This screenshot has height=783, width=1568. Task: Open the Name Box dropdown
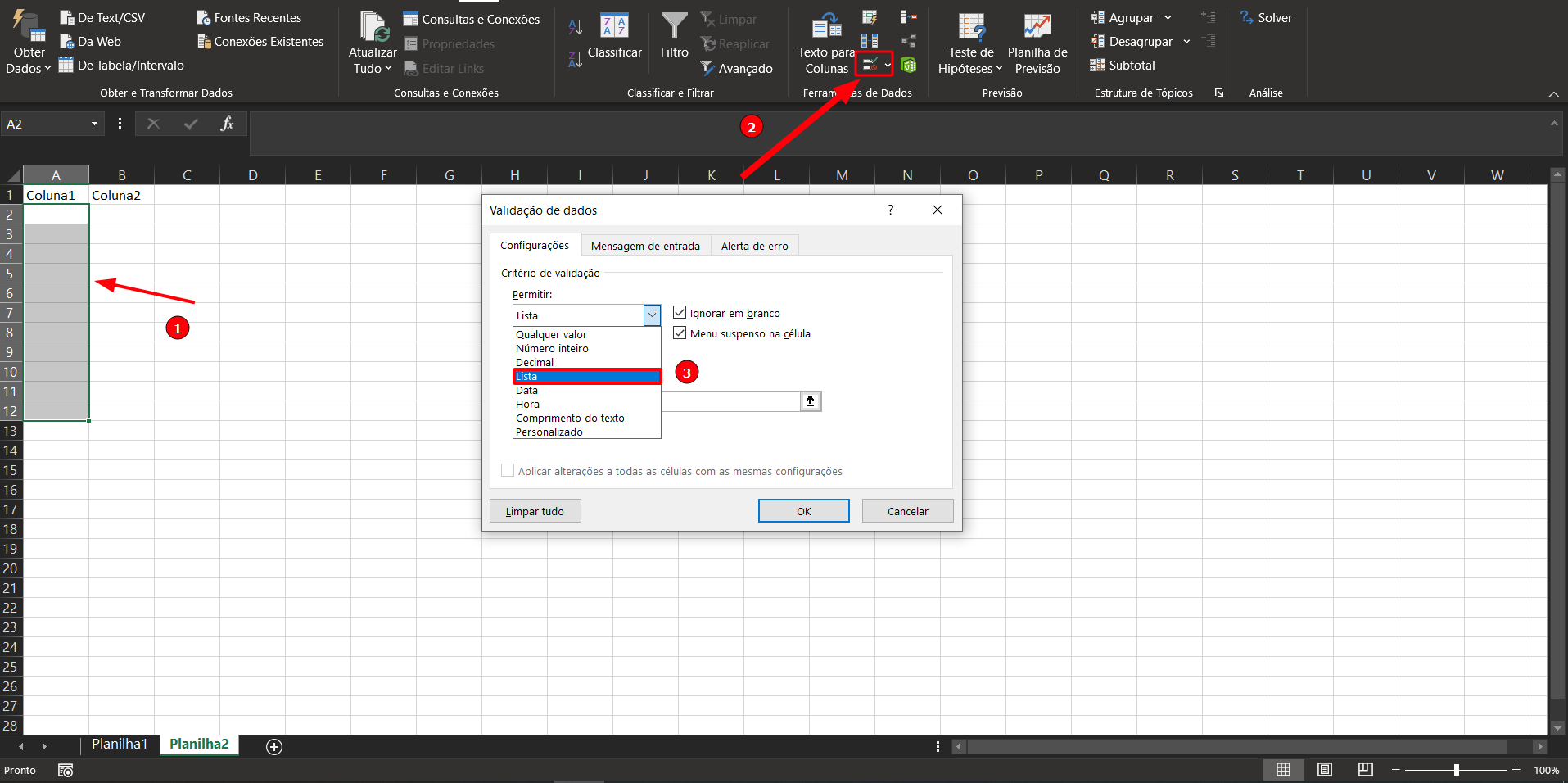pyautogui.click(x=94, y=124)
